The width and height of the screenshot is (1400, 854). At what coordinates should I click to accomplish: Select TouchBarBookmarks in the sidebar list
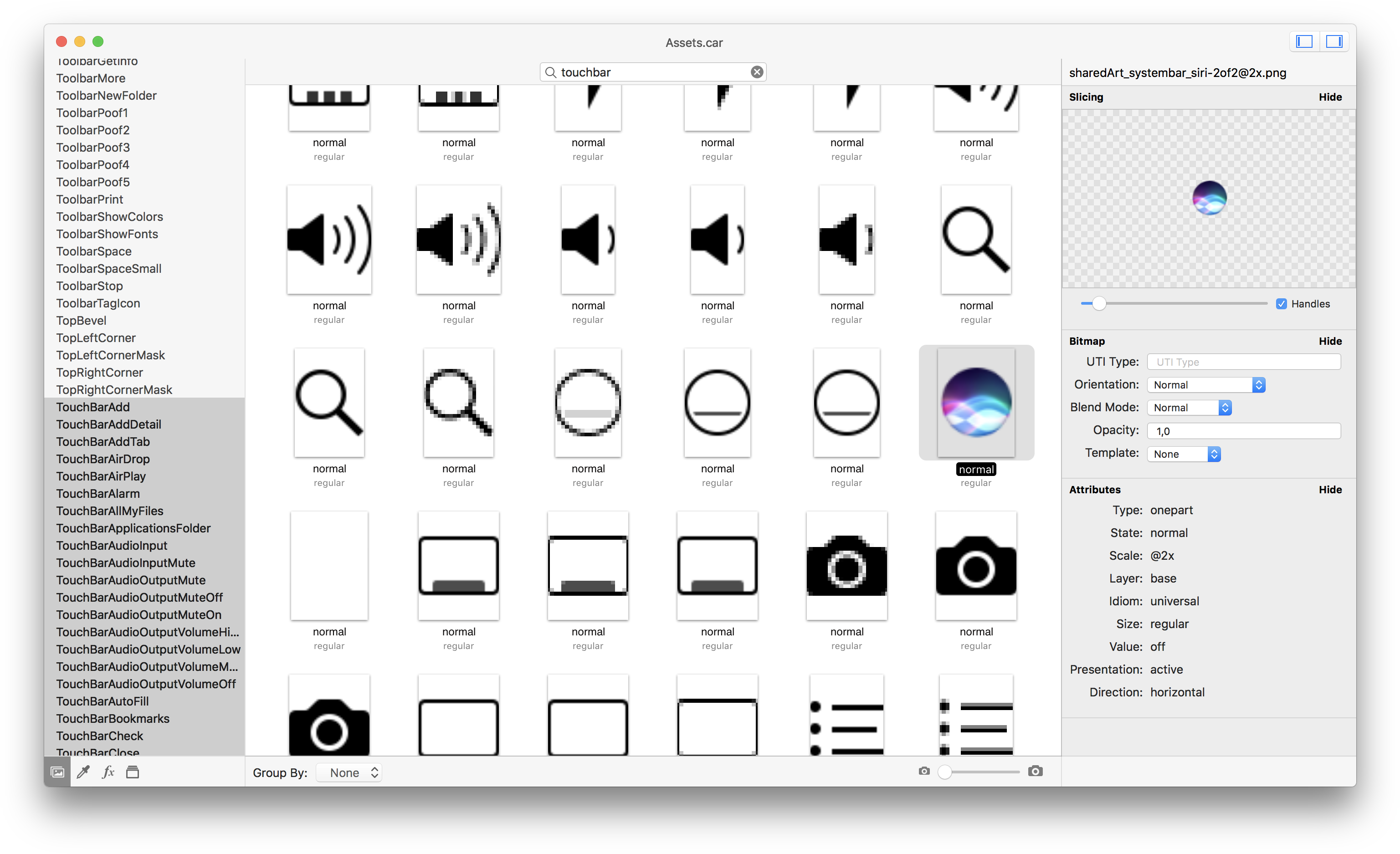pyautogui.click(x=113, y=719)
